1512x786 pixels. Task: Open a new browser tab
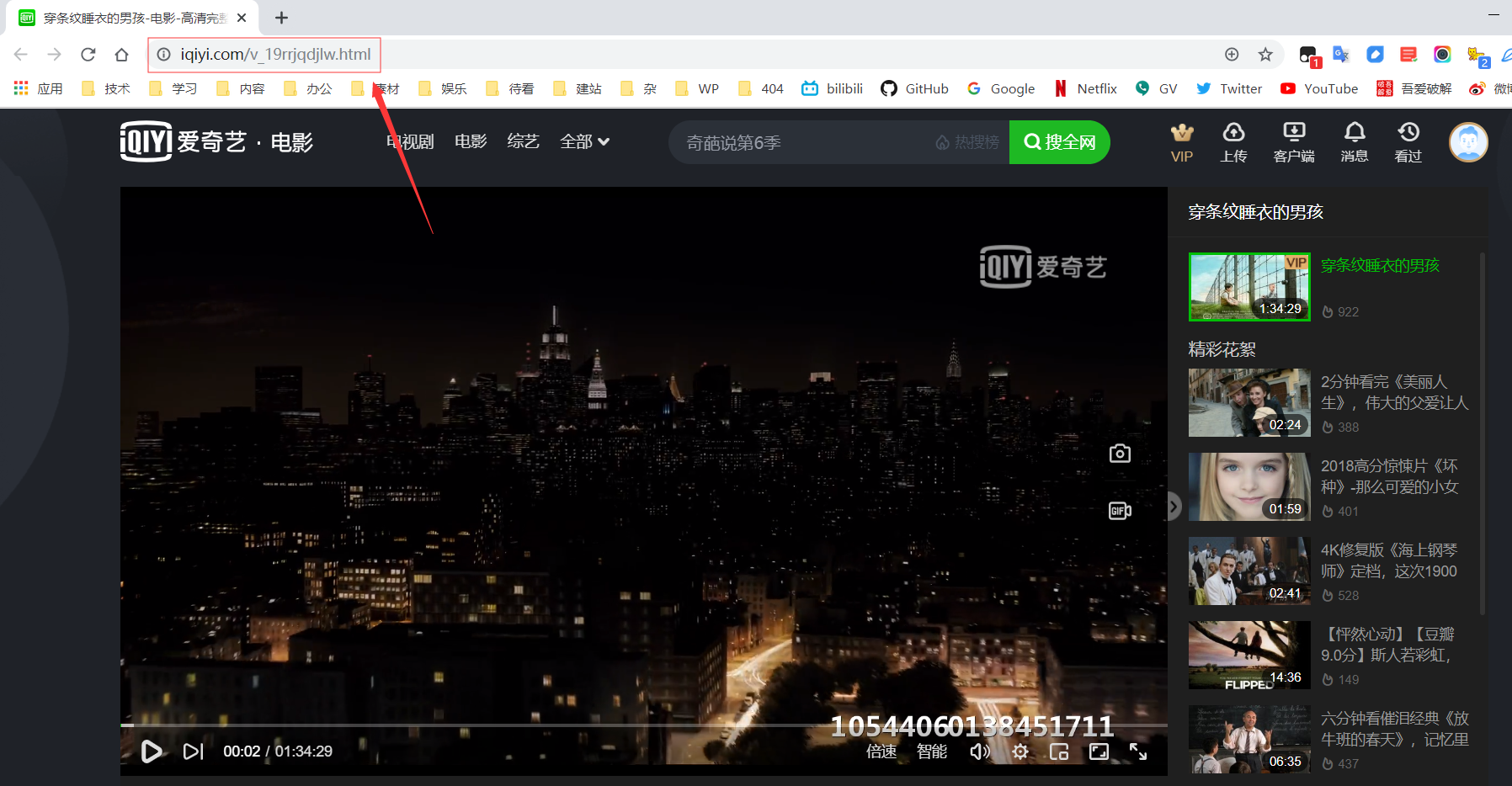281,18
